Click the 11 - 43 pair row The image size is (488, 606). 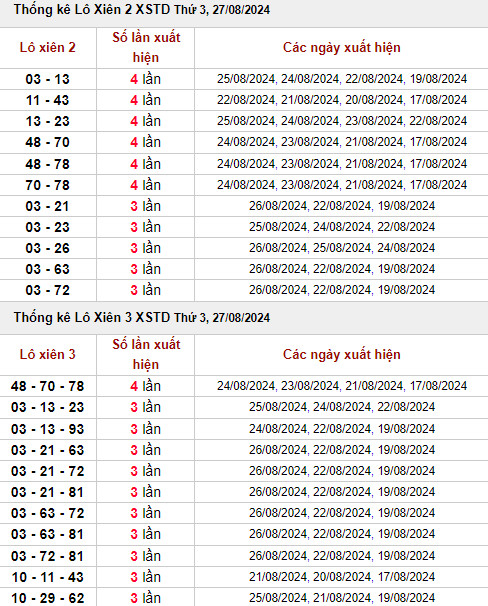244,100
